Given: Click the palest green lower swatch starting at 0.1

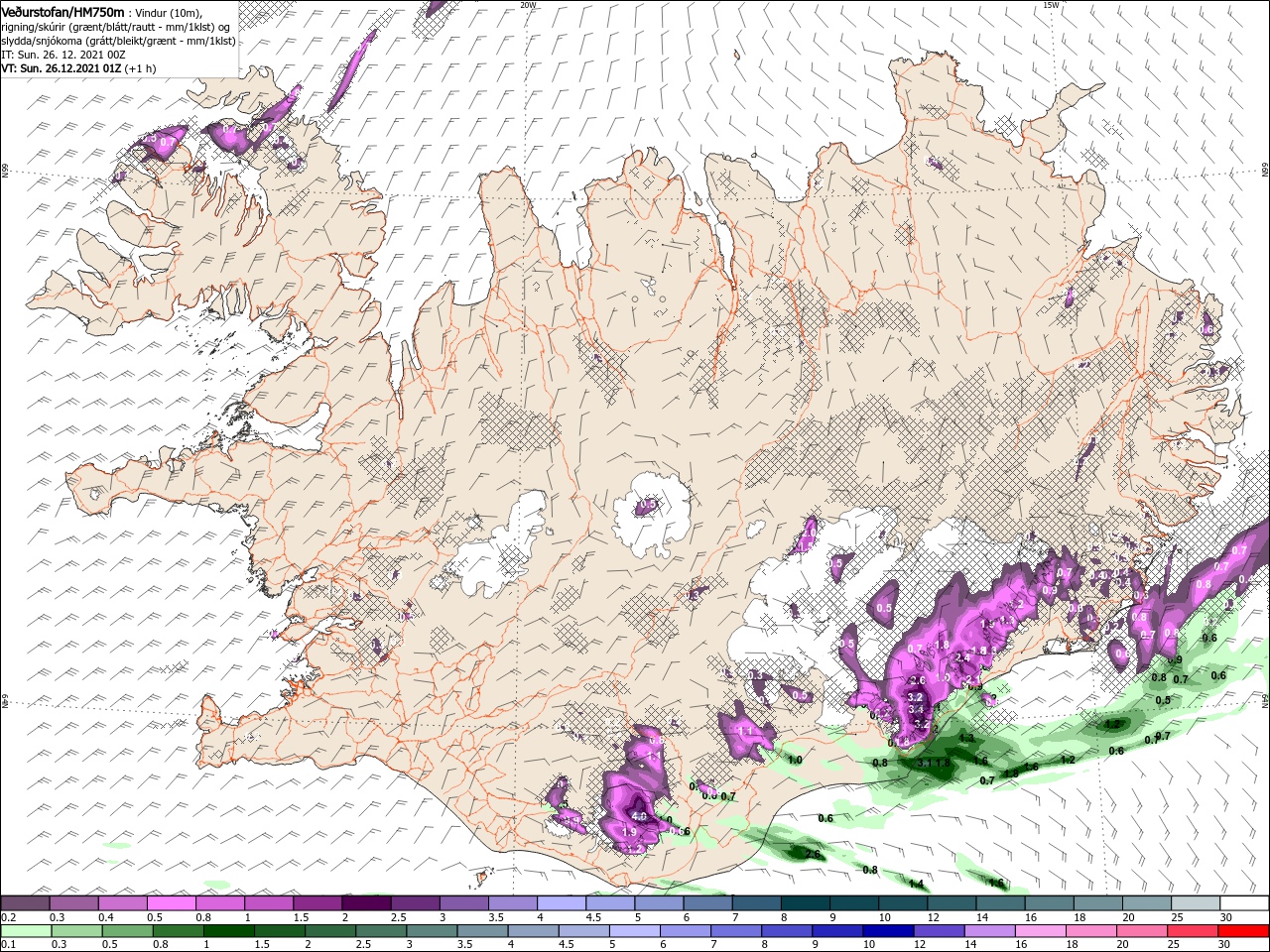Looking at the screenshot, I should point(25,931).
